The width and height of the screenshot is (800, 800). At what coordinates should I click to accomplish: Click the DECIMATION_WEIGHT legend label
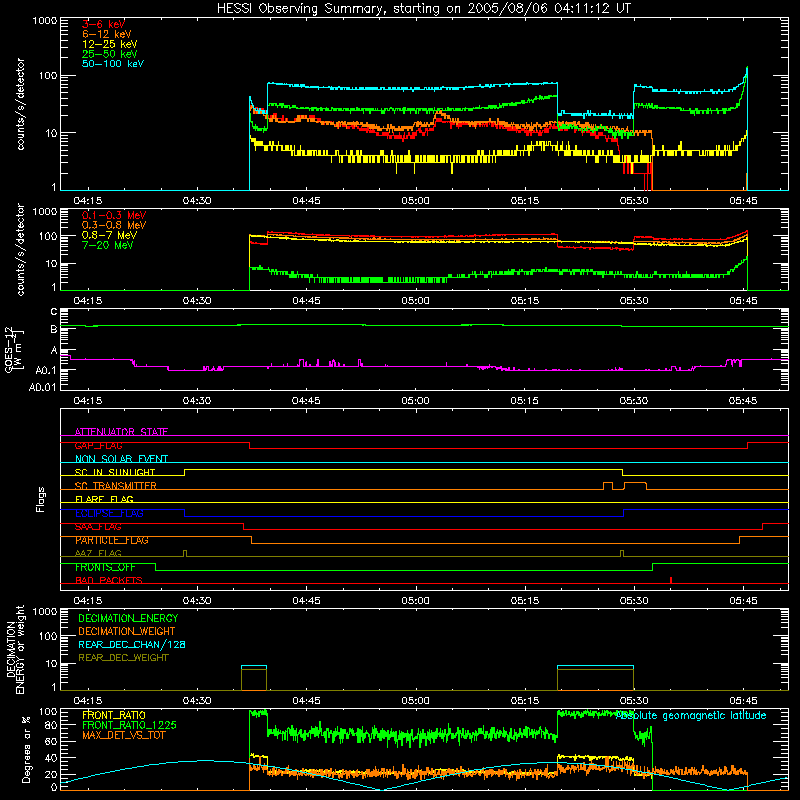[x=127, y=631]
